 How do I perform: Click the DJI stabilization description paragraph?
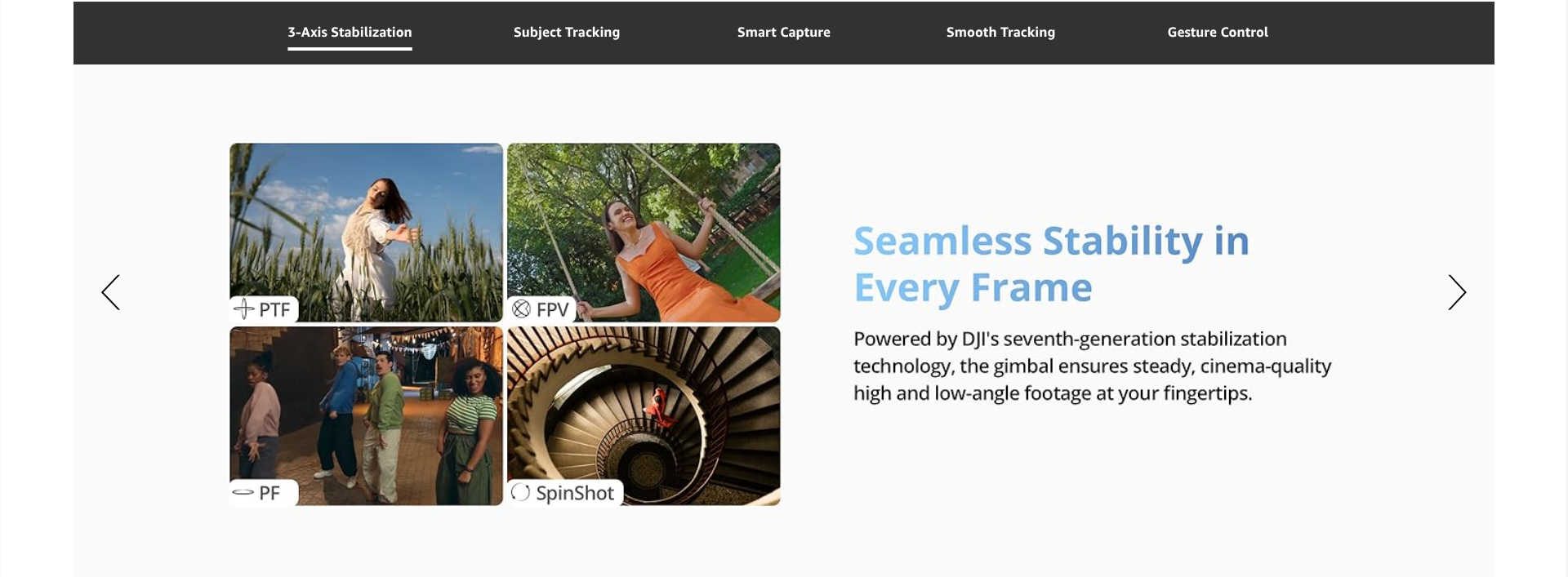point(1092,366)
